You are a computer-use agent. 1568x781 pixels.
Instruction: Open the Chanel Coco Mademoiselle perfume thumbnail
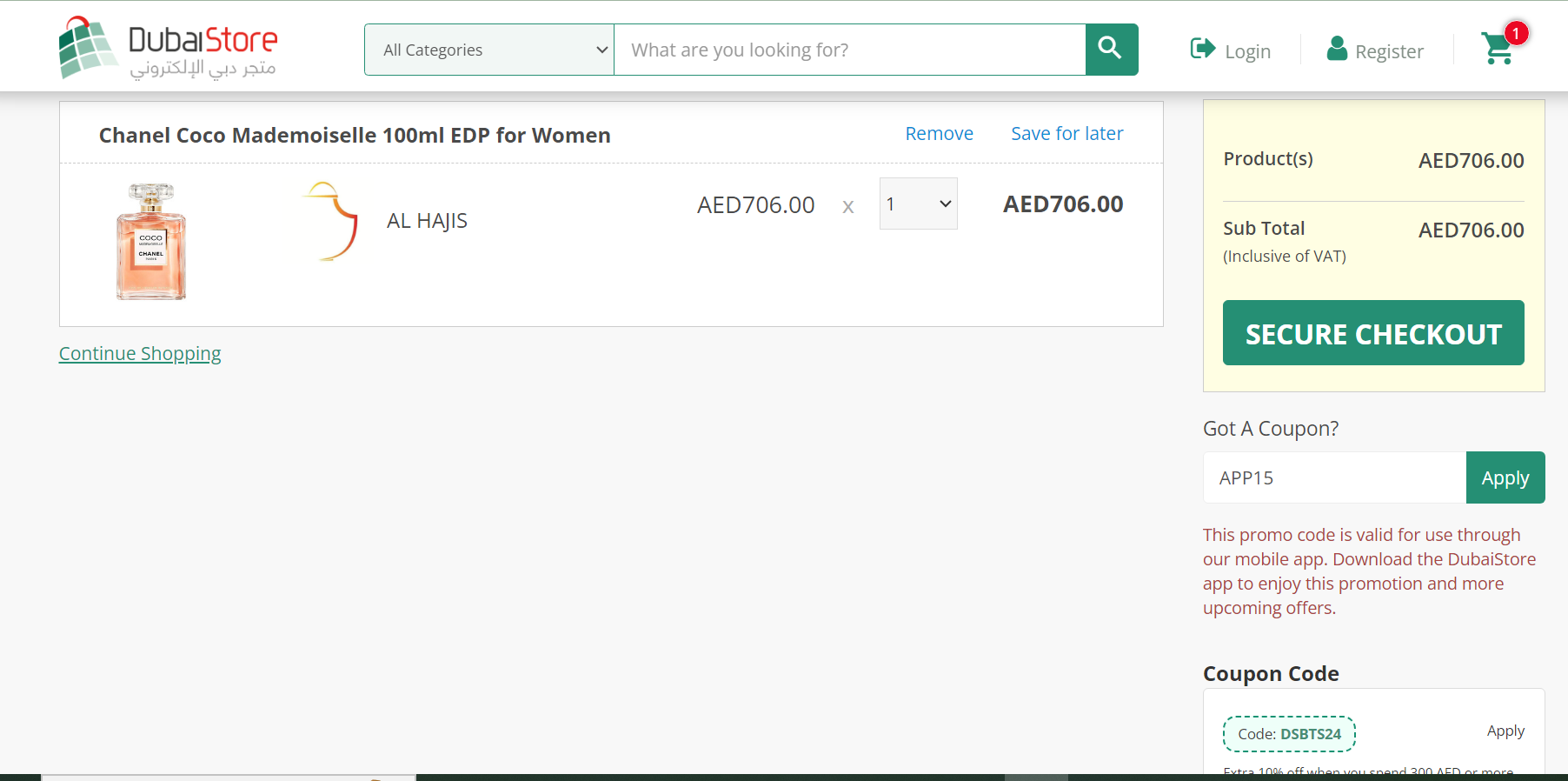point(151,241)
